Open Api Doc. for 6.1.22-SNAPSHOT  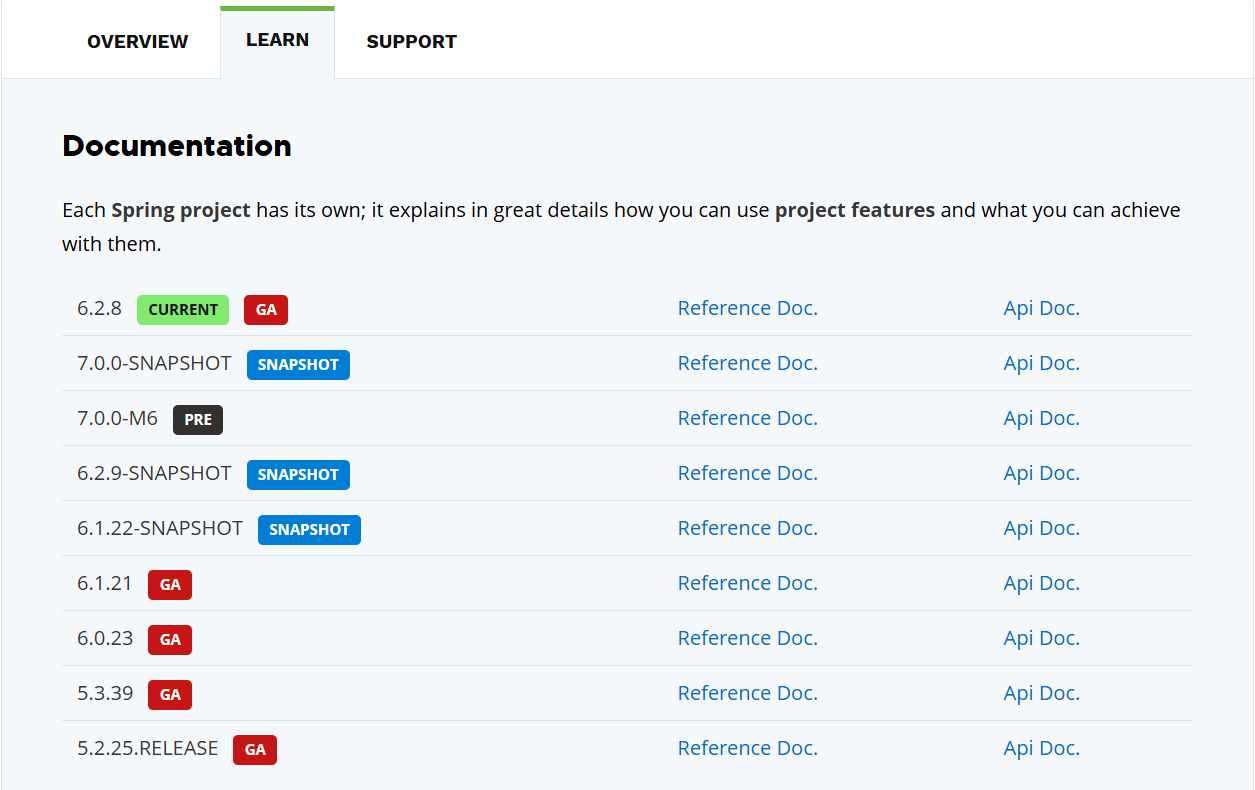pyautogui.click(x=1041, y=528)
